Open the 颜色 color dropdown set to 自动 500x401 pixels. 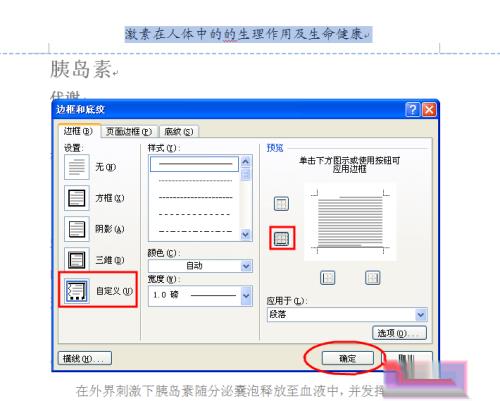(200, 266)
